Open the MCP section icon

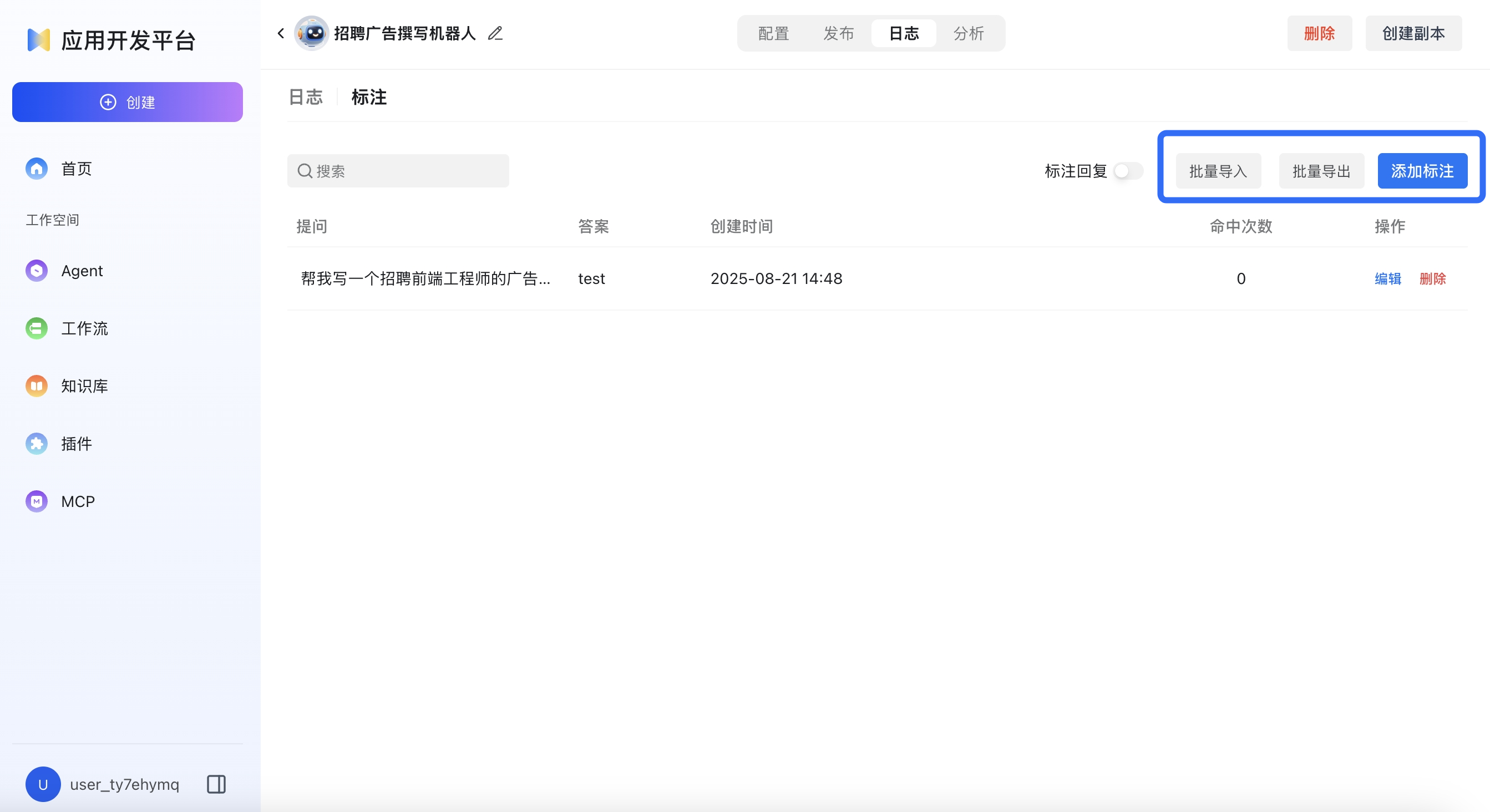pos(36,501)
